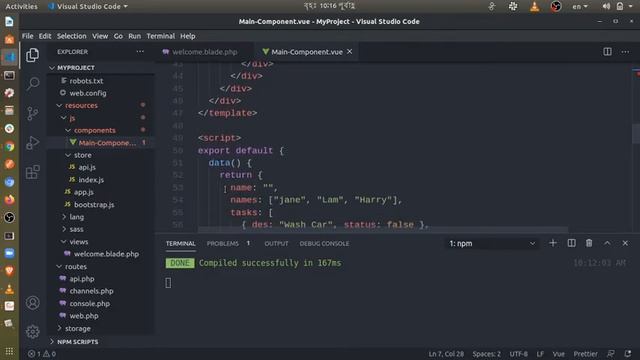This screenshot has height=360, width=640.
Task: Click Vue language mode in status bar
Action: 558,354
